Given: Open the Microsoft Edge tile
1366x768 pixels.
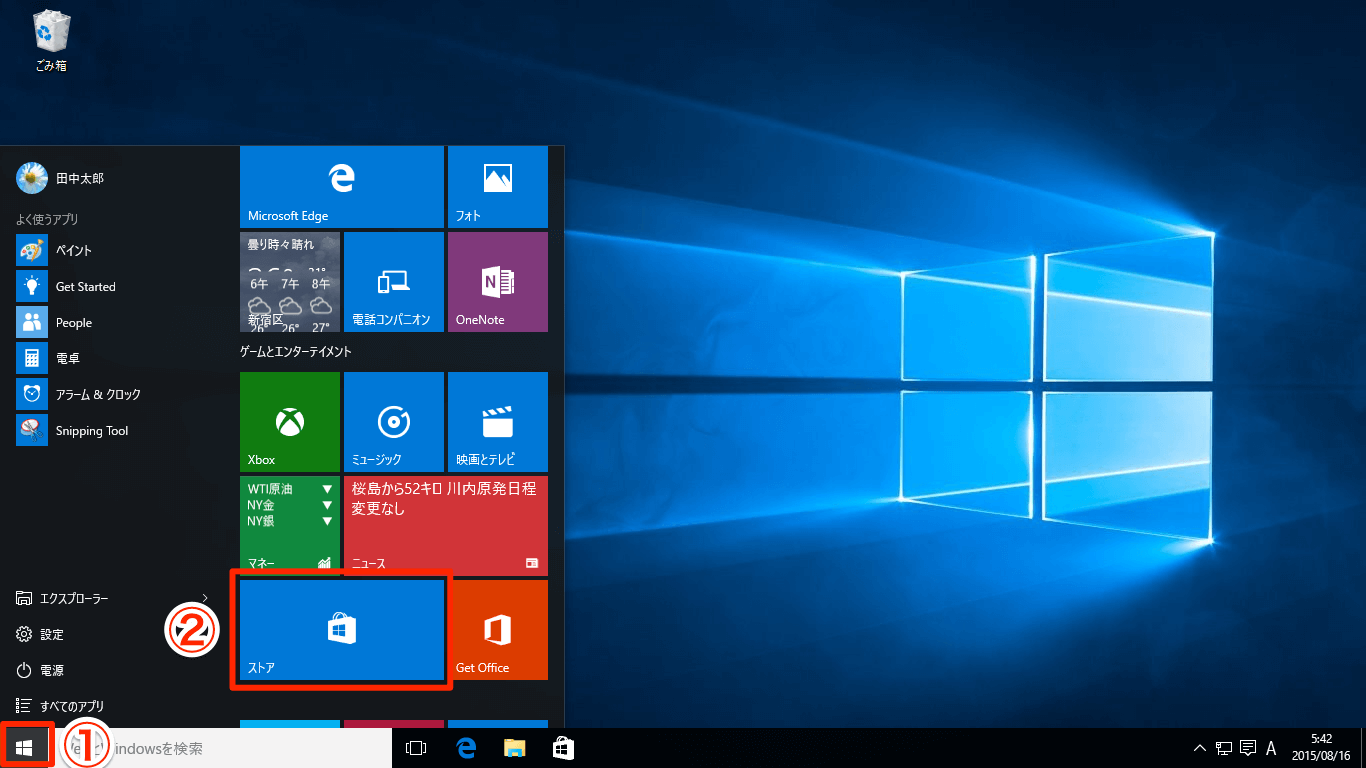Looking at the screenshot, I should click(342, 187).
